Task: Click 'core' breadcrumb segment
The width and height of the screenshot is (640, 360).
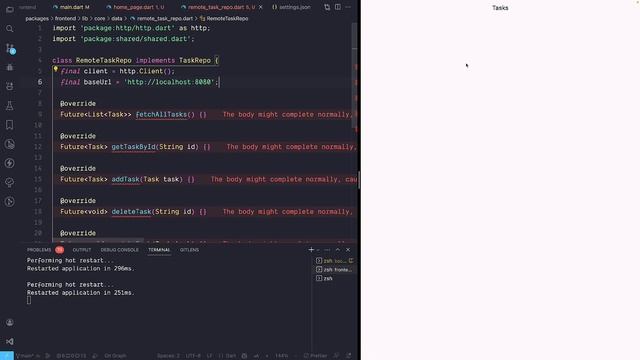Action: point(100,18)
